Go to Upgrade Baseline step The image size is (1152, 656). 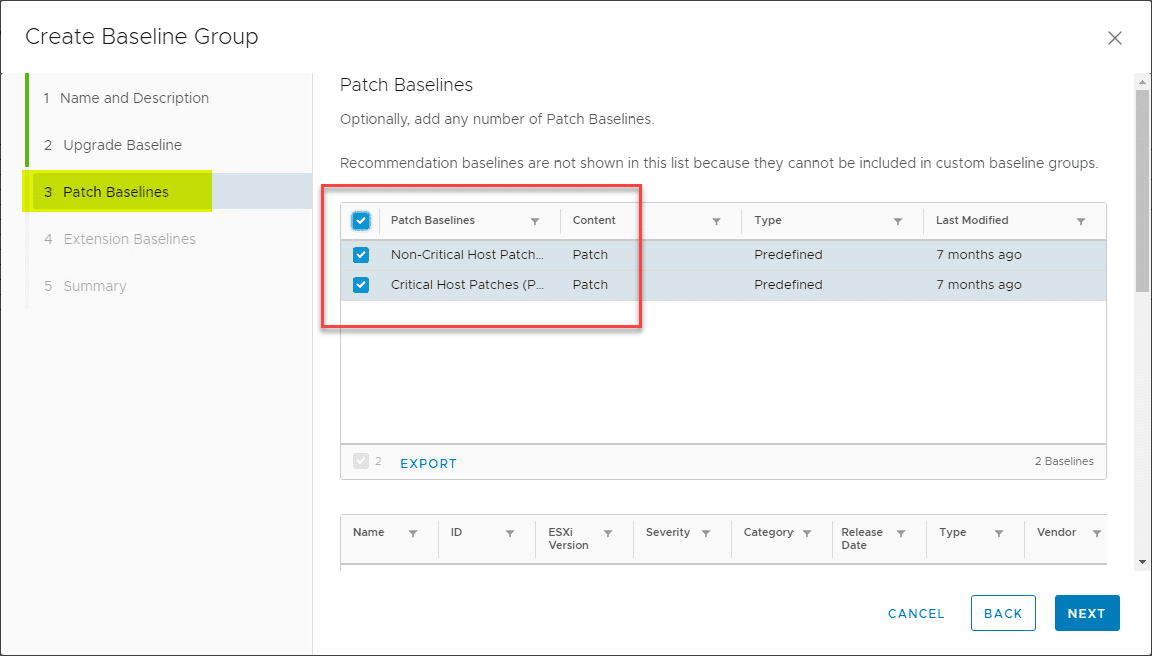coord(122,145)
